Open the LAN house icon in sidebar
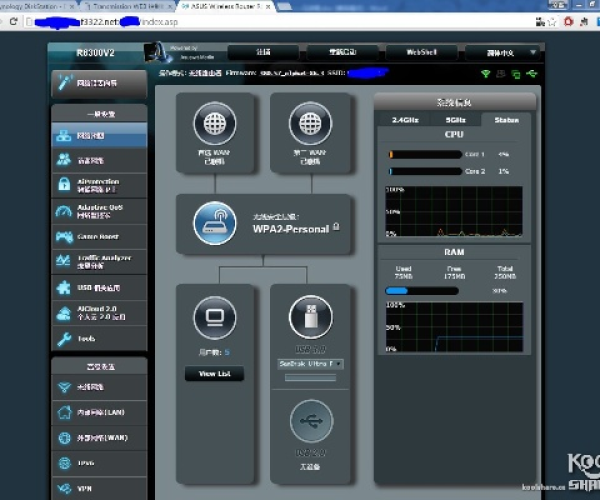Screen dimensions: 600x500 pos(64,412)
